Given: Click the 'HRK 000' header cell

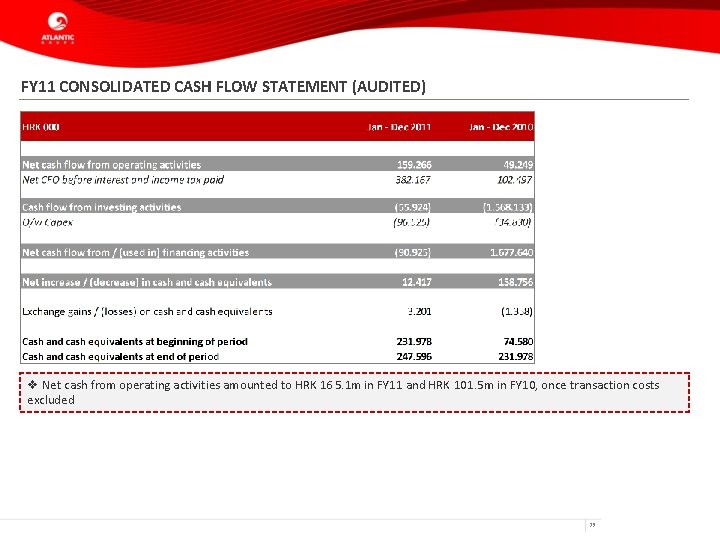Looking at the screenshot, I should [40, 127].
